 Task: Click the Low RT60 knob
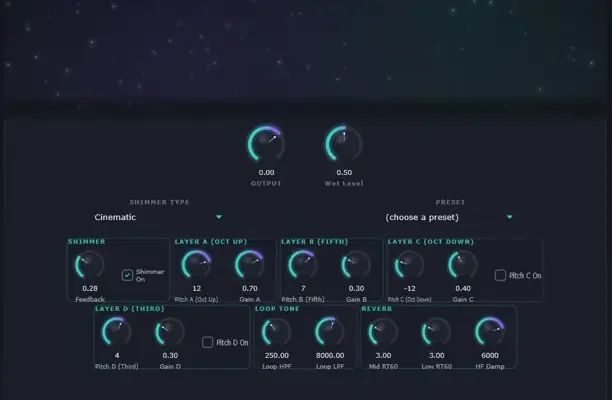click(x=436, y=332)
